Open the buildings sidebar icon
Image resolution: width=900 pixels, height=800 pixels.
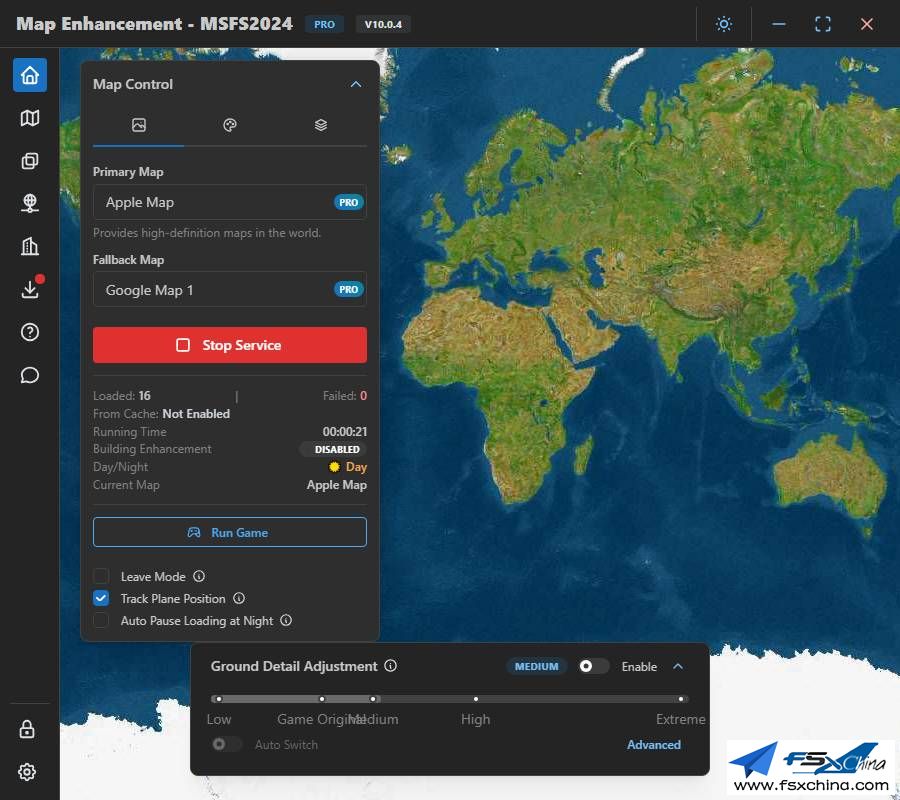30,246
